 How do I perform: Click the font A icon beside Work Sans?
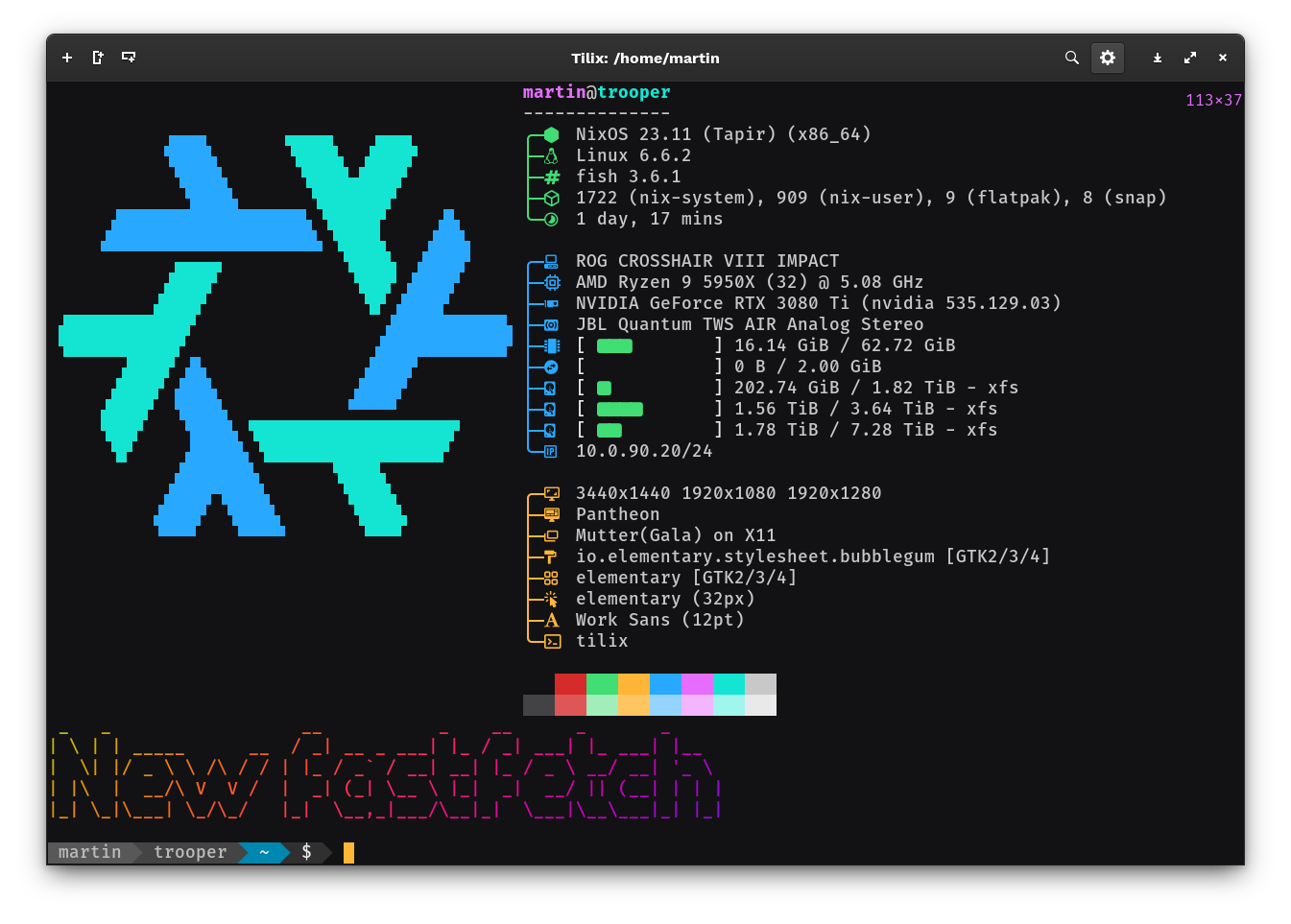(551, 620)
